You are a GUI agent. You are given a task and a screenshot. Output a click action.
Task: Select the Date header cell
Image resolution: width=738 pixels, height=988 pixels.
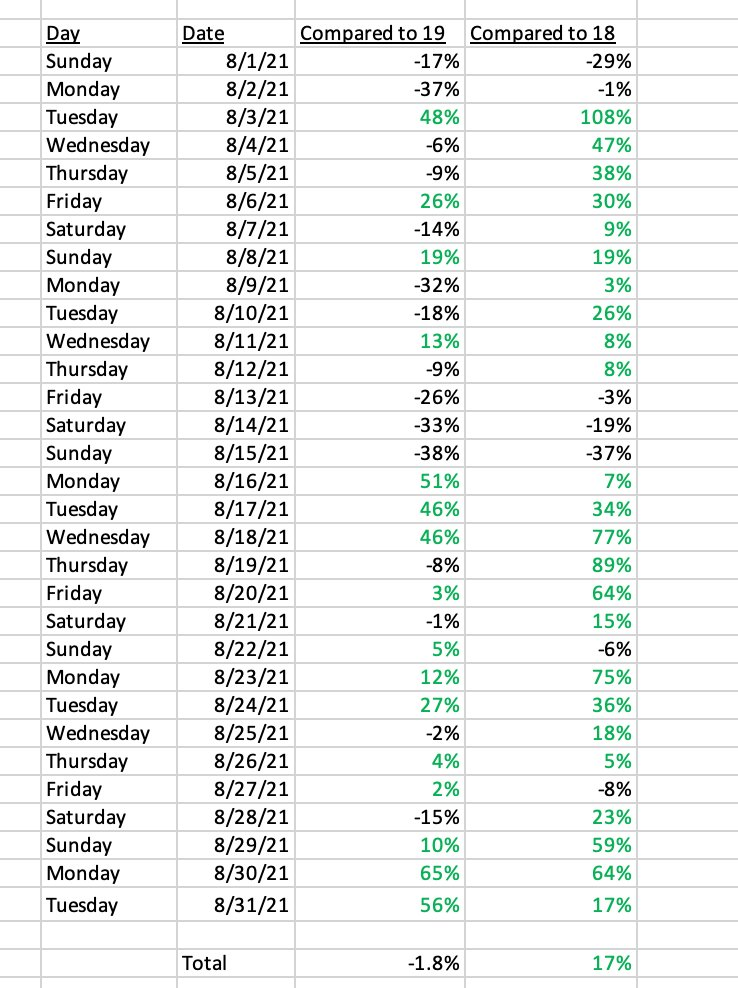click(x=236, y=33)
